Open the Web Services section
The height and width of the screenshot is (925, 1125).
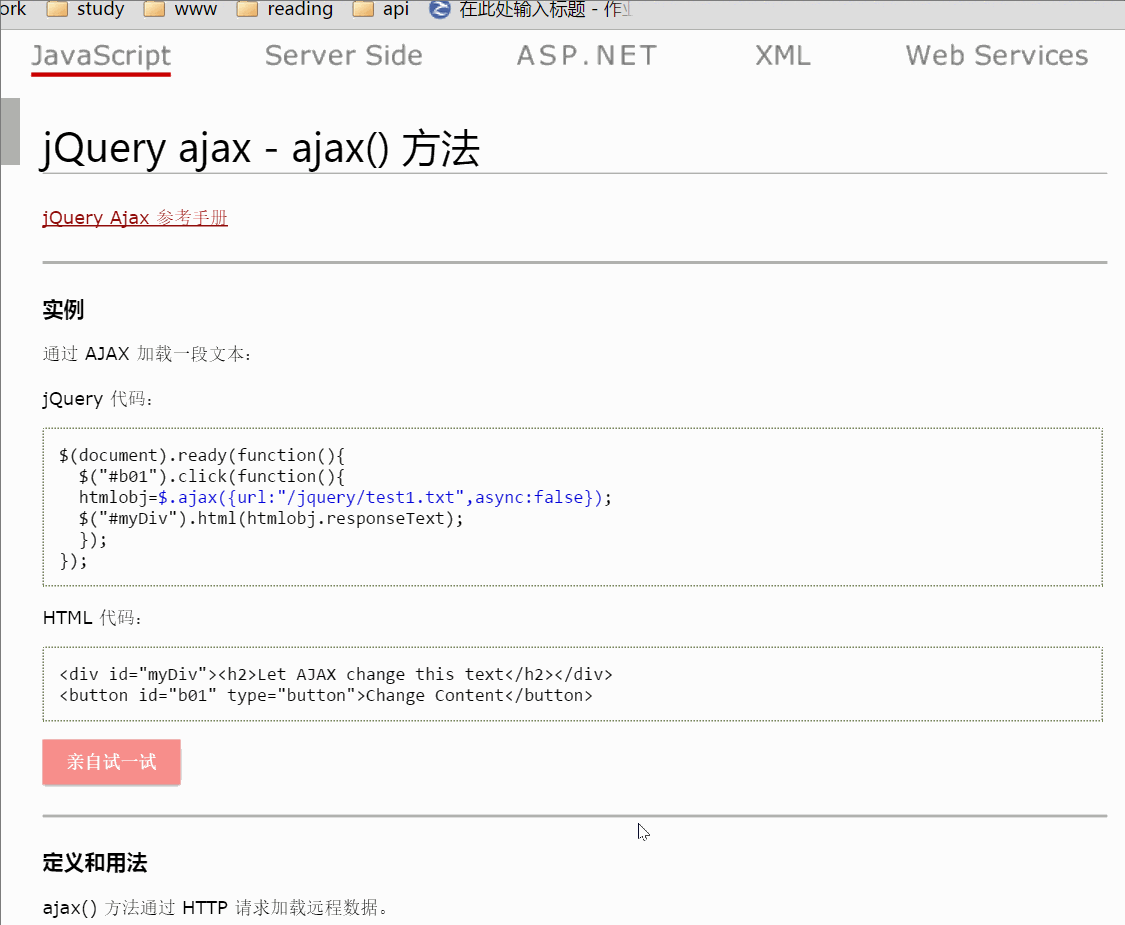click(x=996, y=56)
